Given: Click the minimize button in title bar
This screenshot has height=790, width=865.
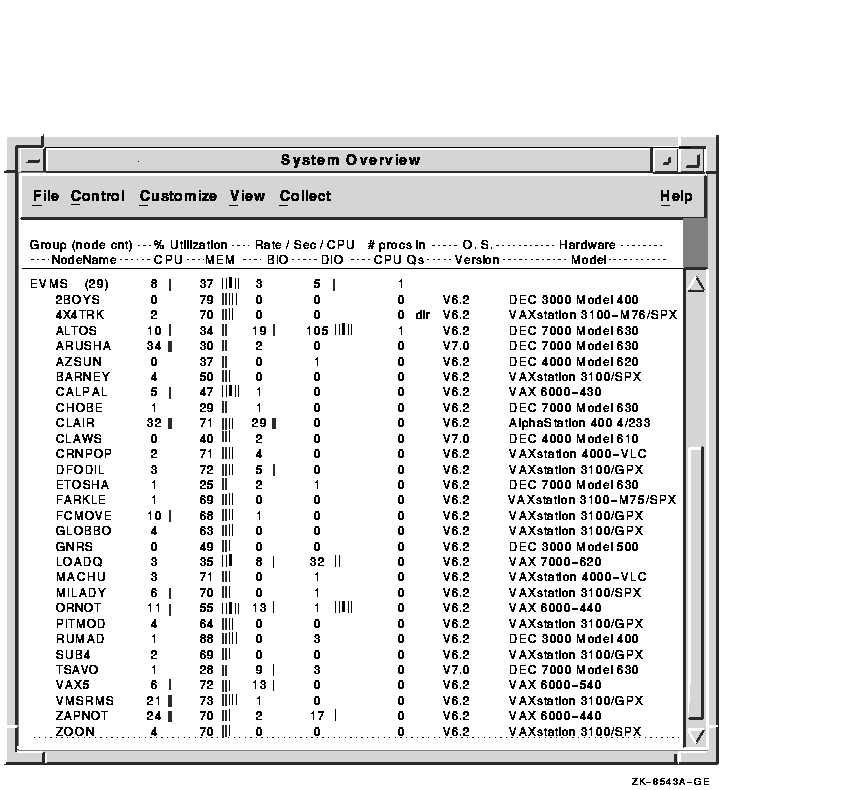Looking at the screenshot, I should point(666,161).
